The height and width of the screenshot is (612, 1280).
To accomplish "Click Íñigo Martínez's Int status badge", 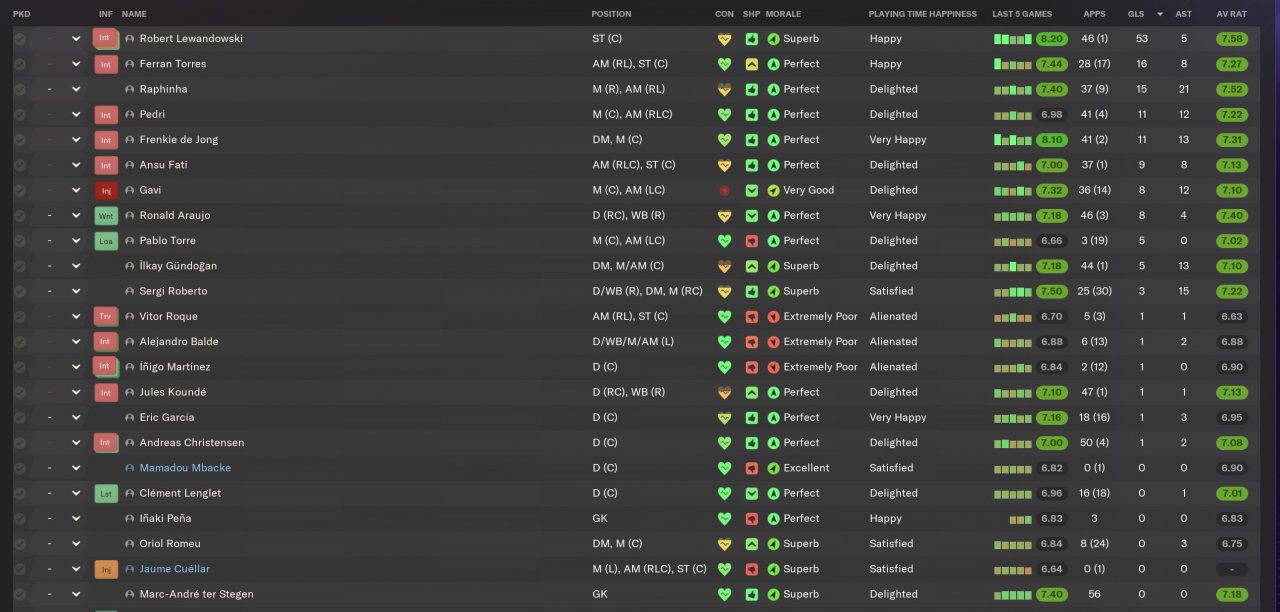I will (105, 366).
